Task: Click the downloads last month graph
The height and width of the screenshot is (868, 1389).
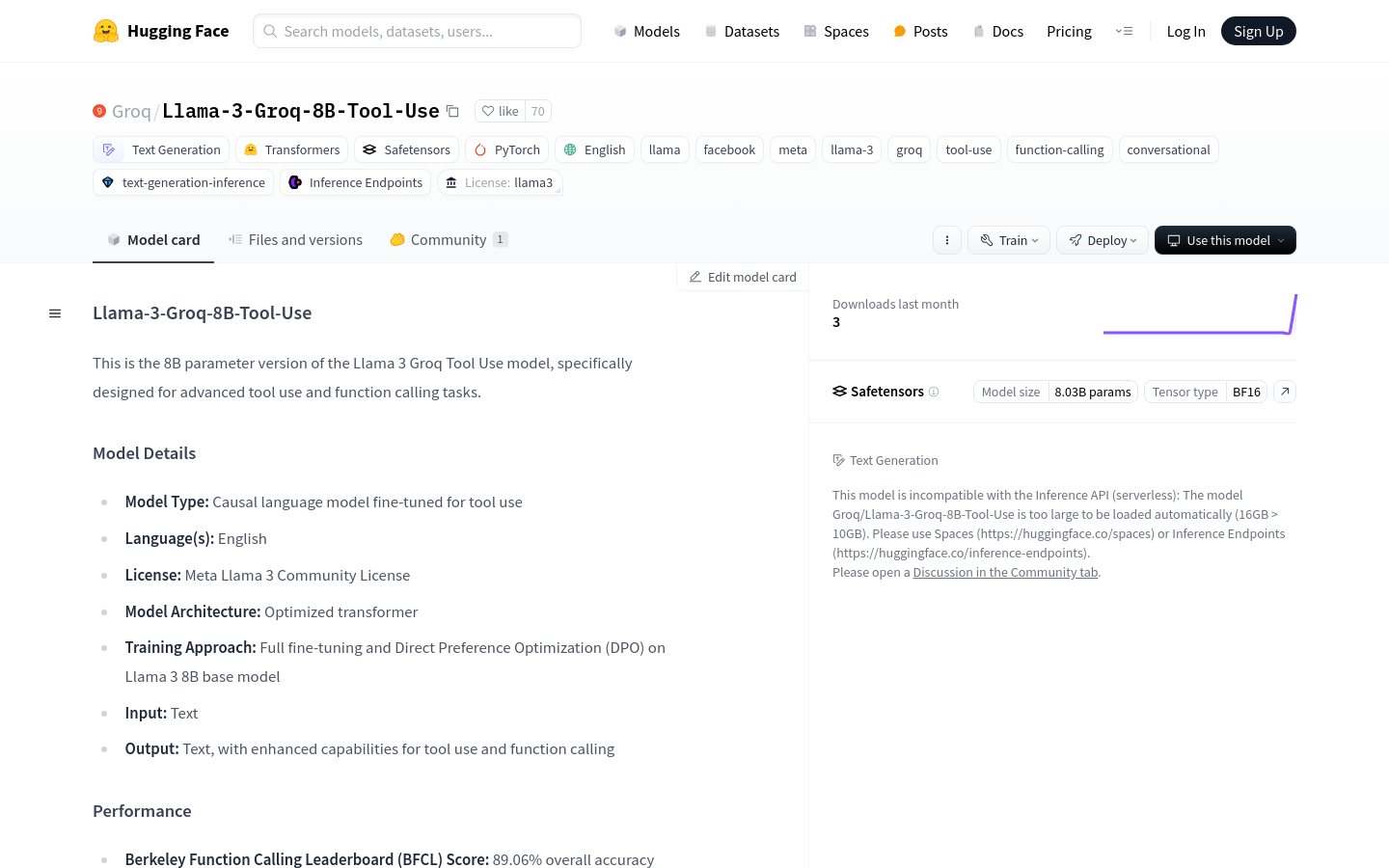Action: click(1199, 314)
